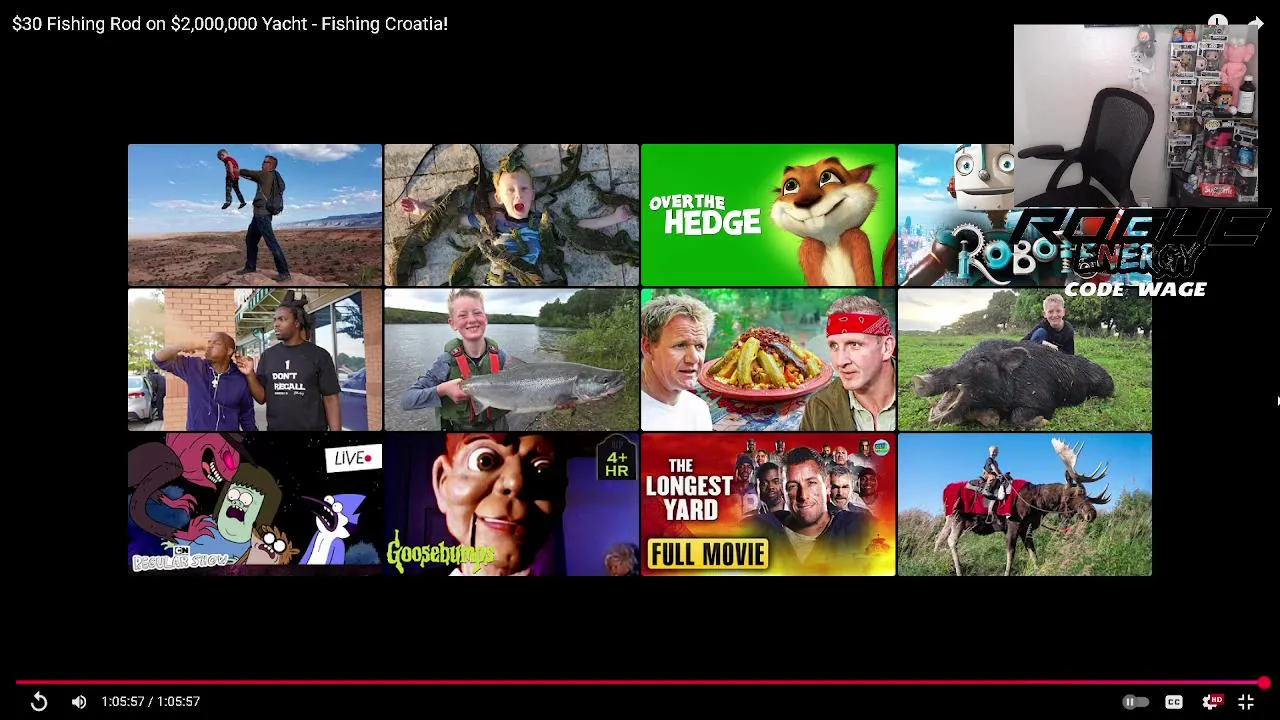Exit full screen mode

(x=1246, y=702)
